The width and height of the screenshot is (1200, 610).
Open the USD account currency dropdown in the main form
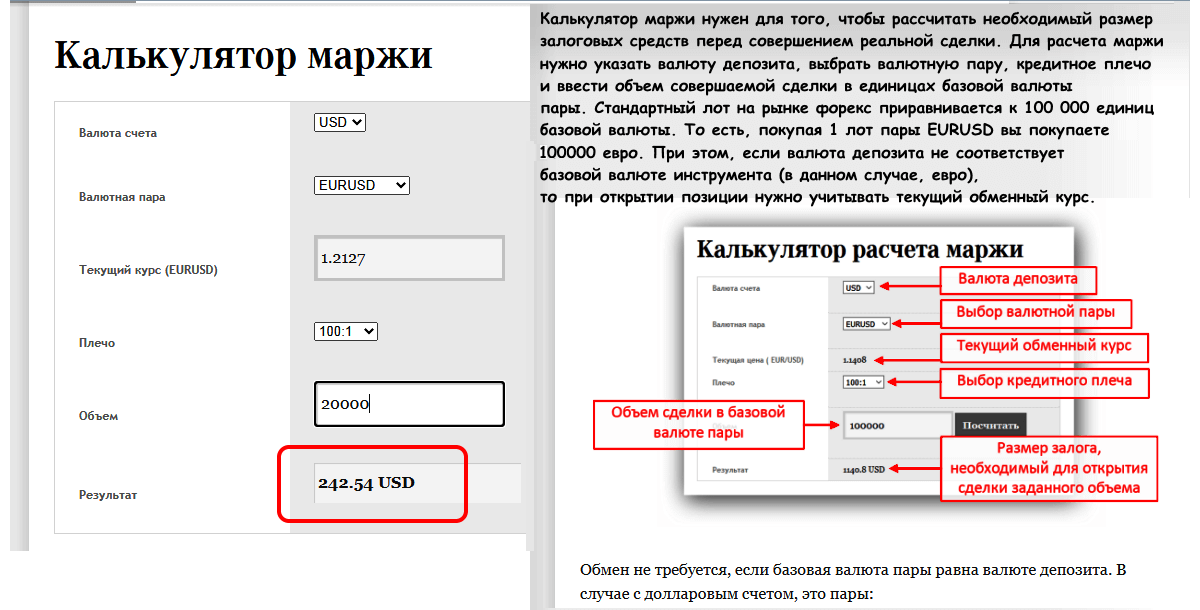point(340,122)
